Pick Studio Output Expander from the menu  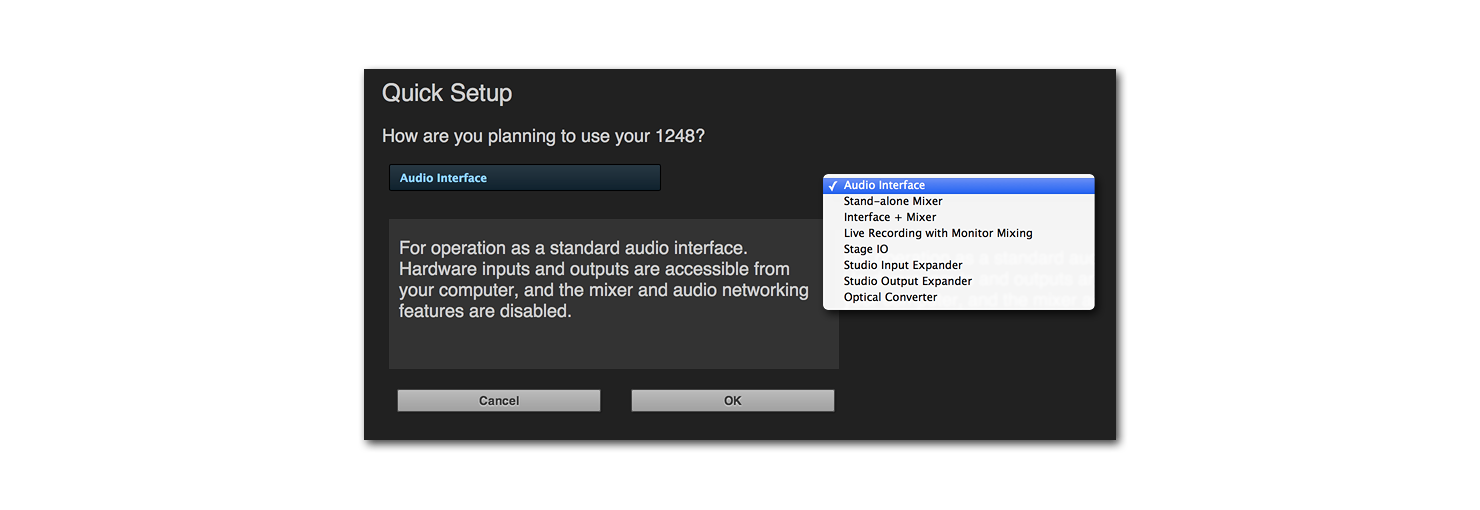click(907, 281)
